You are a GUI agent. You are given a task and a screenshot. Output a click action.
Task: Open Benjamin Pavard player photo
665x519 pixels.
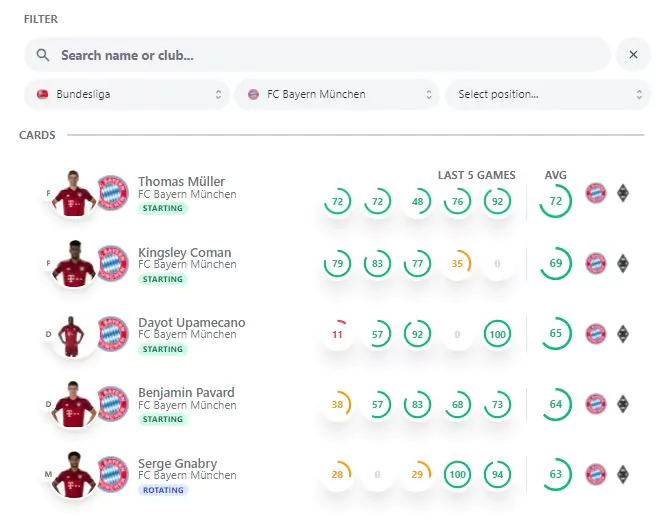[x=73, y=404]
